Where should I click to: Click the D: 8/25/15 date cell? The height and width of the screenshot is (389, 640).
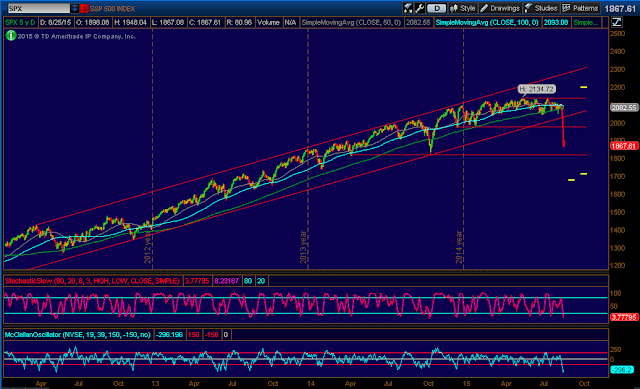pos(56,22)
